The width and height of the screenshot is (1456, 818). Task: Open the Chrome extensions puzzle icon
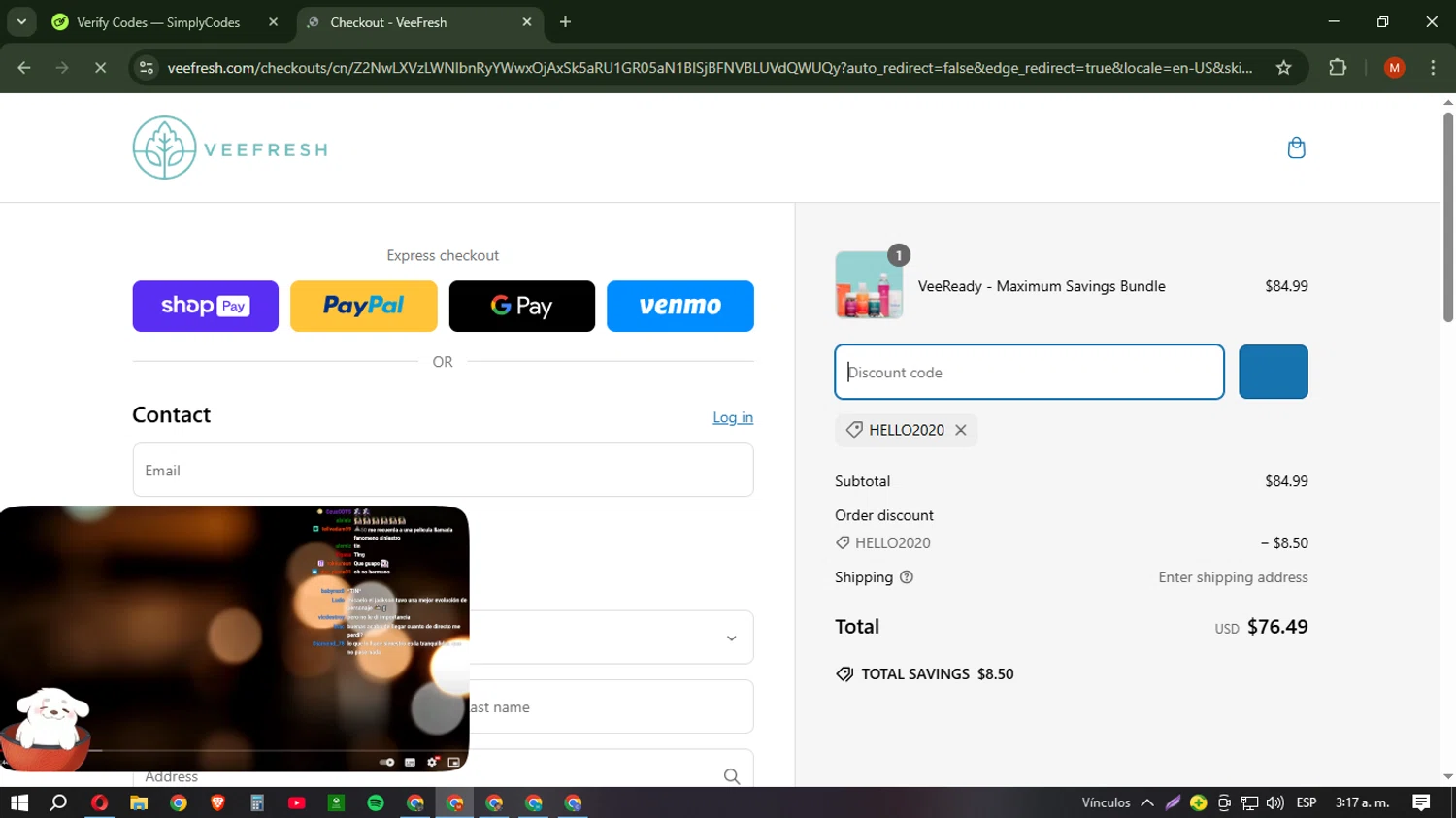tap(1338, 68)
